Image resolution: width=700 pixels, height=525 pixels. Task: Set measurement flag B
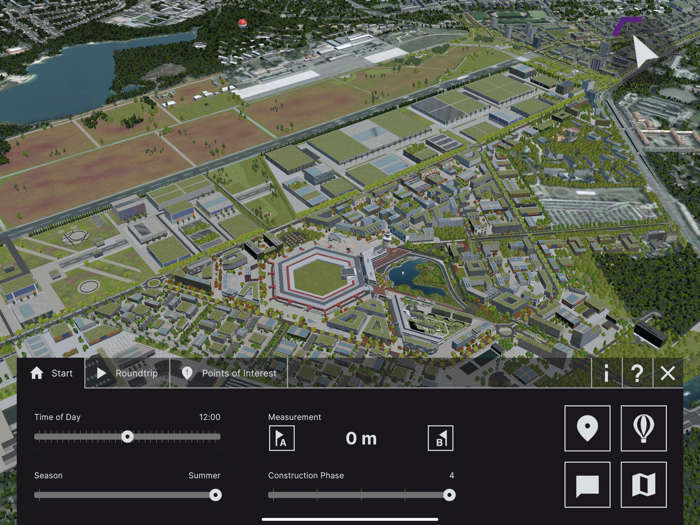(441, 438)
